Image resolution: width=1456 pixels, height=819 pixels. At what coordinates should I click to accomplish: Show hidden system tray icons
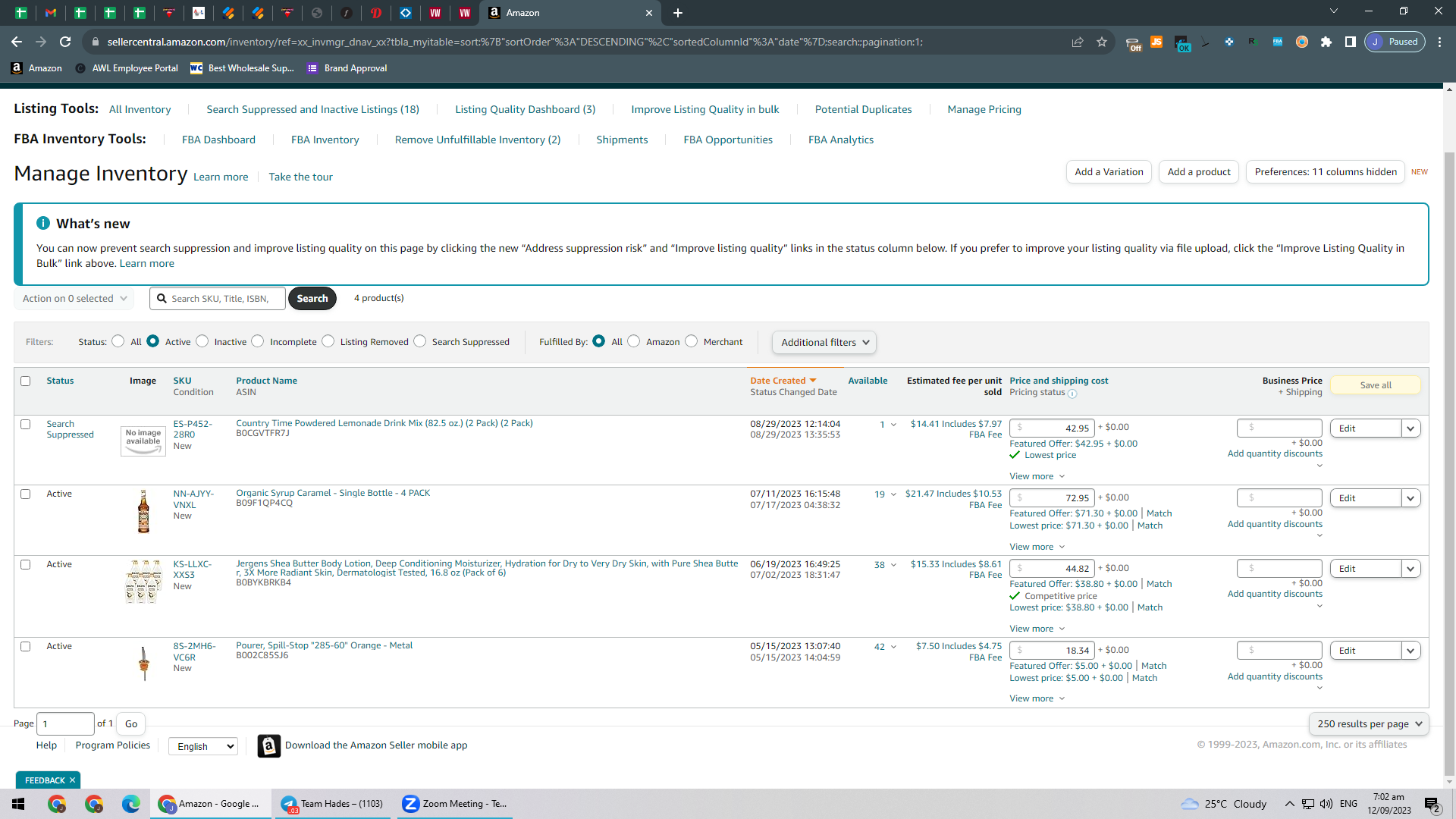pos(1289,804)
